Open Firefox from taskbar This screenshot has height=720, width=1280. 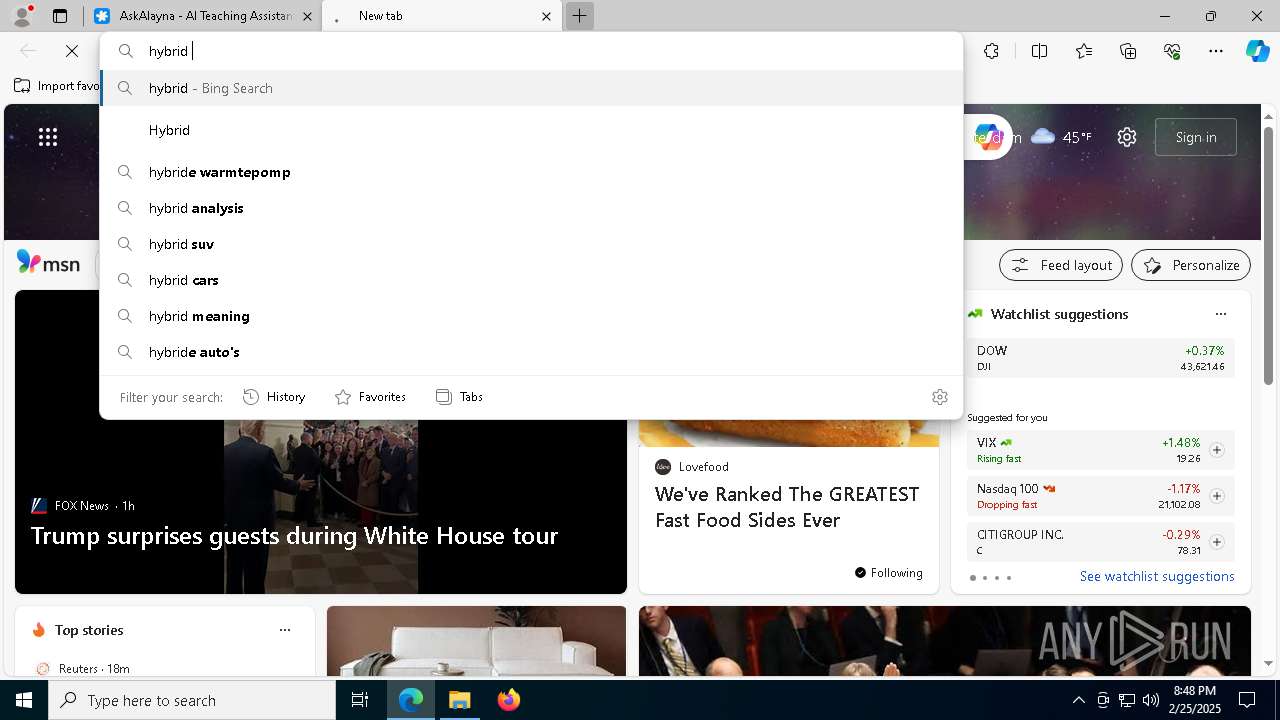(x=508, y=700)
